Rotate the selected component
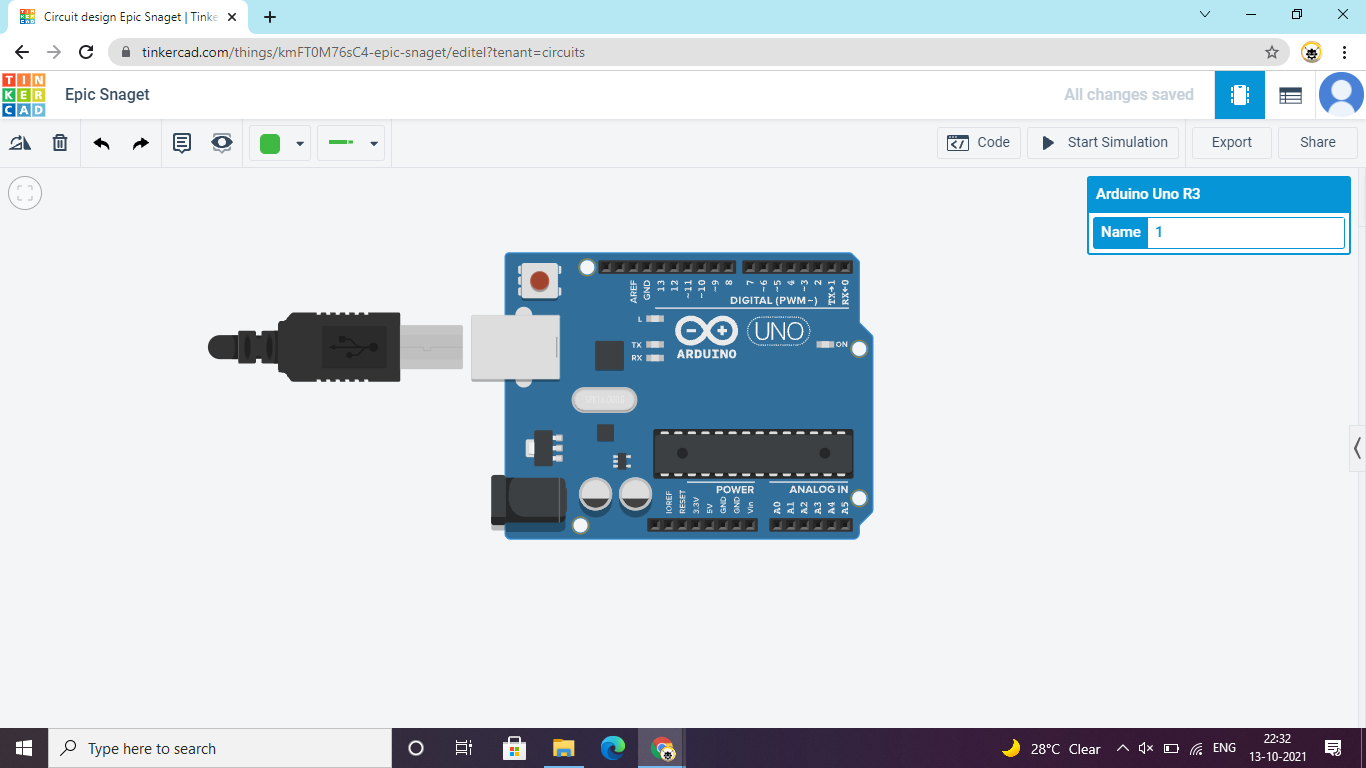This screenshot has width=1366, height=768. point(20,143)
